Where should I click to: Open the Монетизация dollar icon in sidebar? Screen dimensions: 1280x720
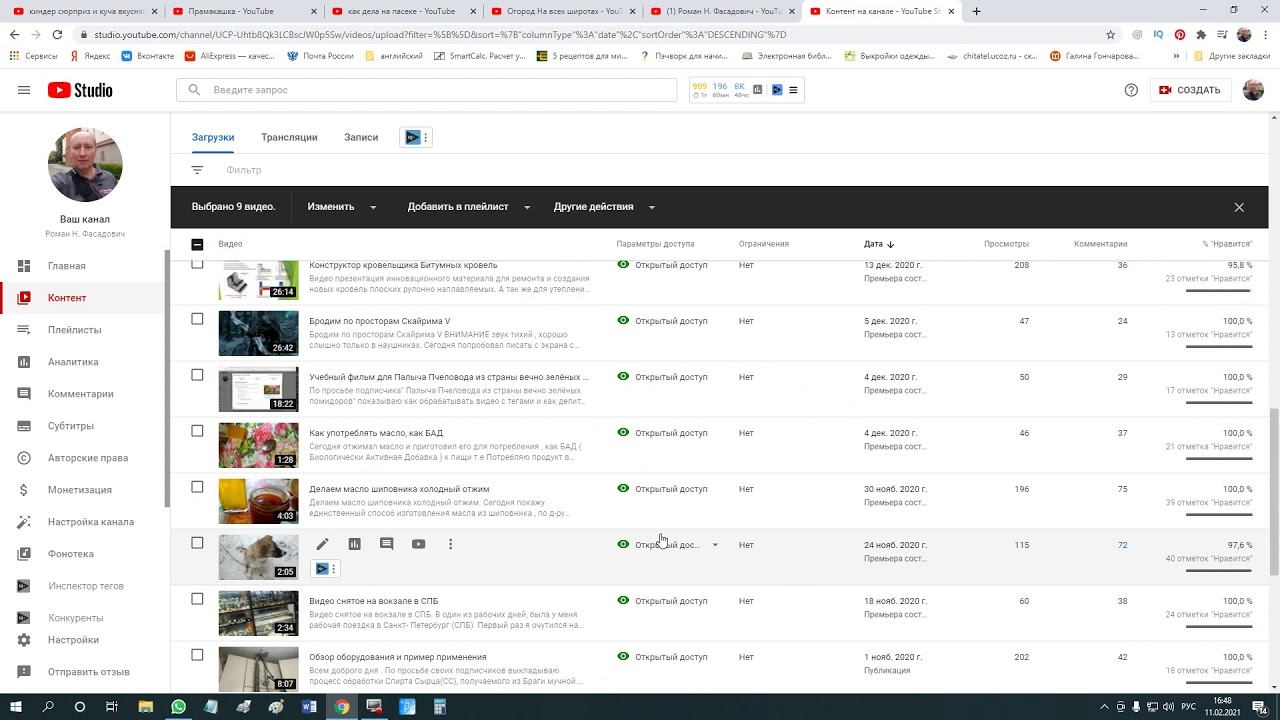click(24, 490)
